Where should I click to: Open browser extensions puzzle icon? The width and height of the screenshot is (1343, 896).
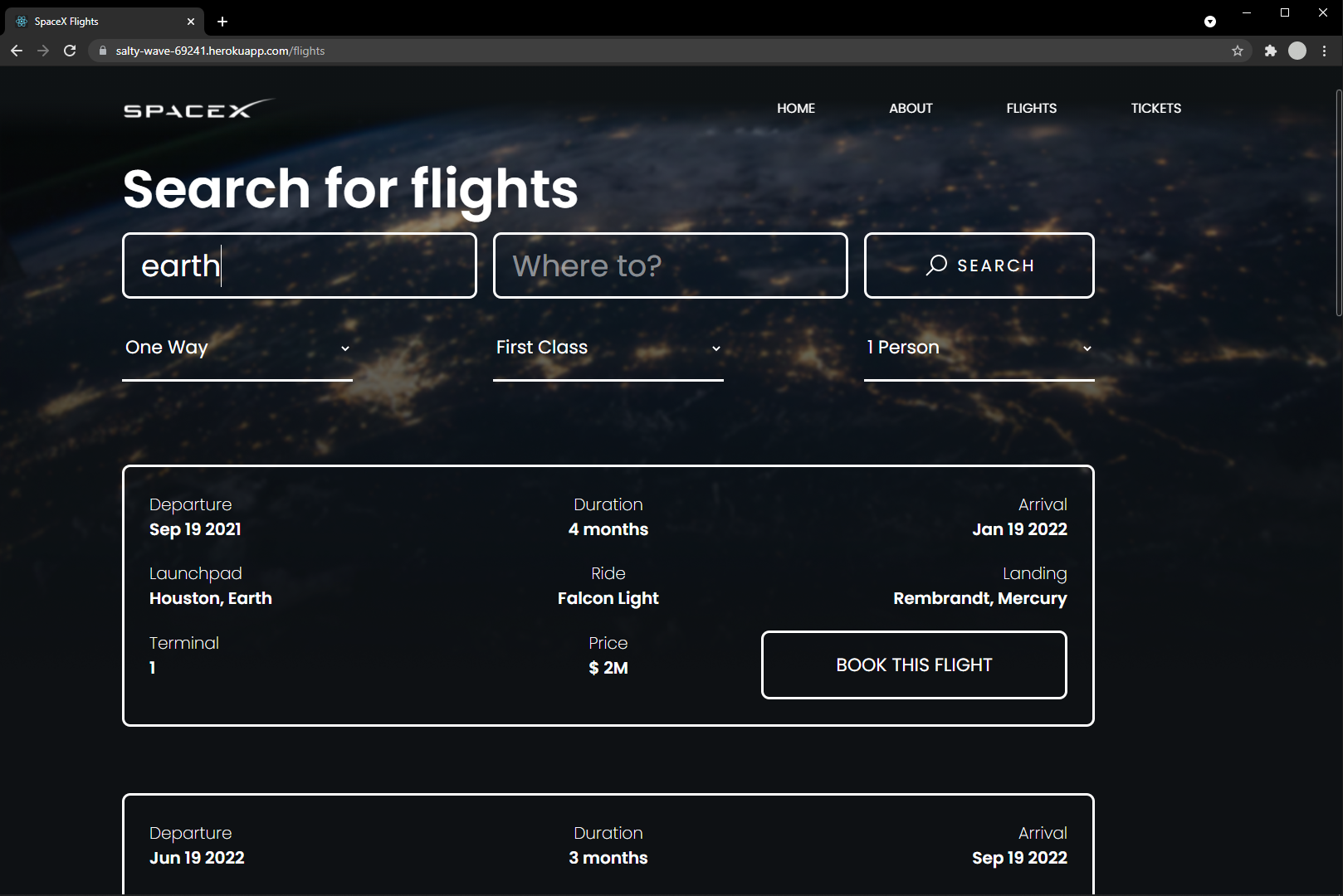pyautogui.click(x=1270, y=51)
